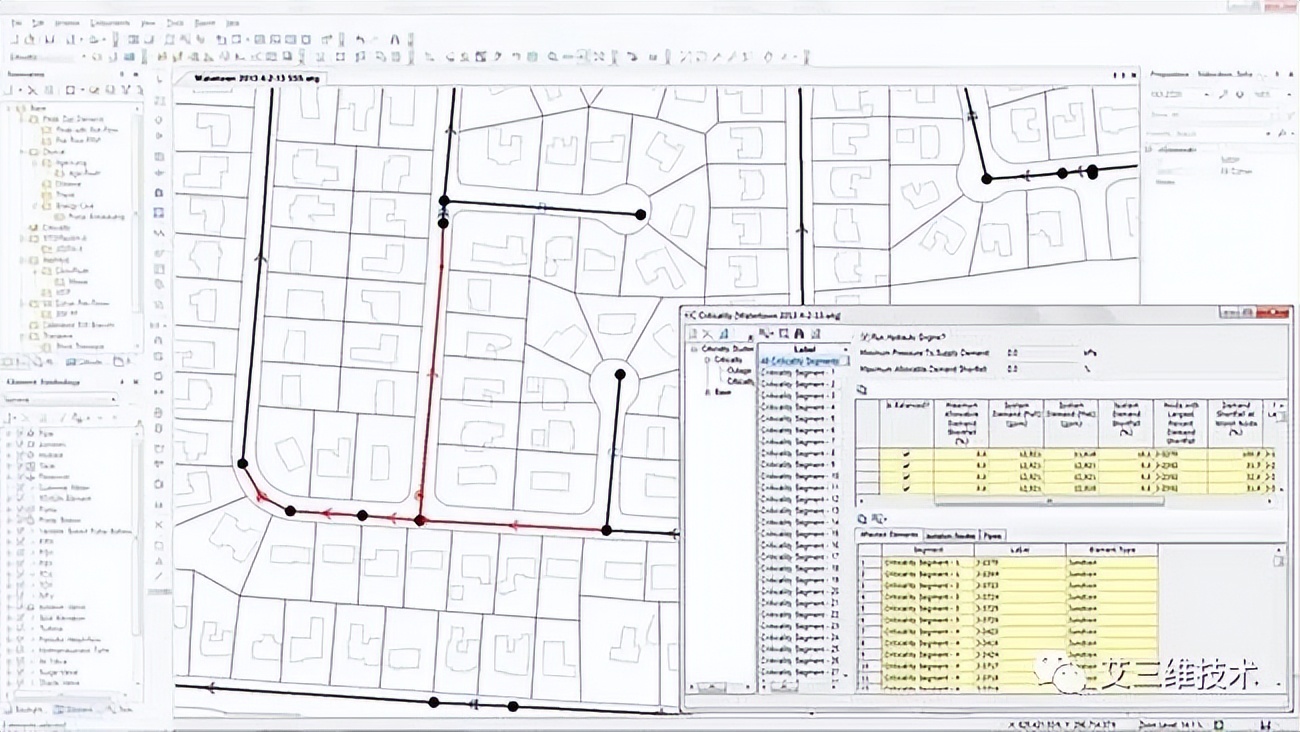
Task: Switch to the Isolation Nodes tab
Action: coord(949,536)
